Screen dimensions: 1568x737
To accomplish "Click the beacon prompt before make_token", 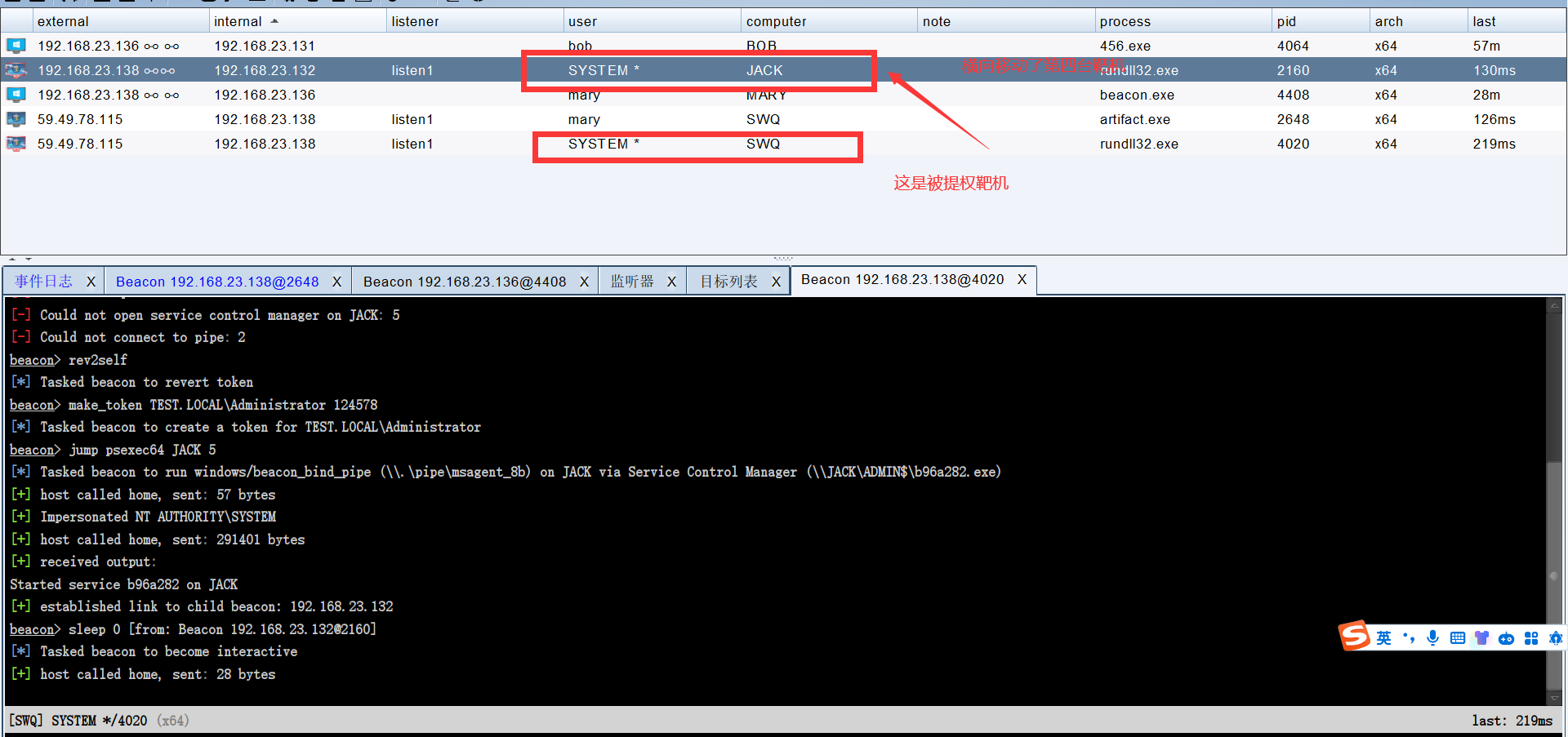I will [x=32, y=405].
